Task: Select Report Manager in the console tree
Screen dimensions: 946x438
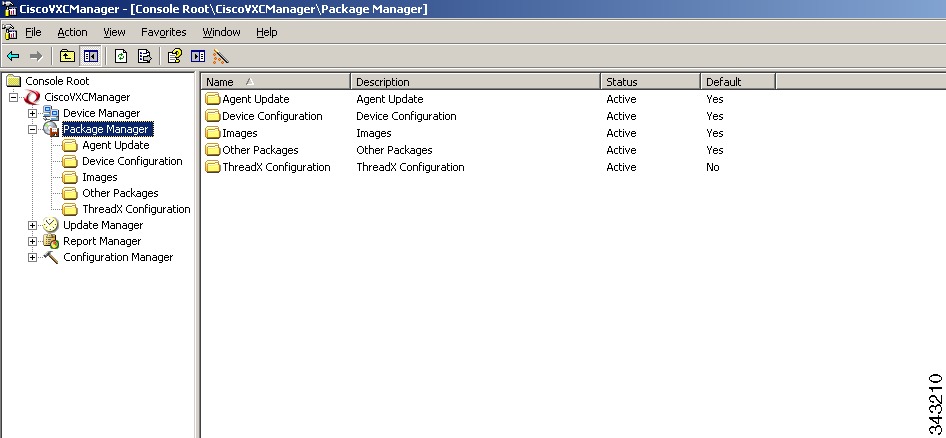Action: click(x=102, y=241)
